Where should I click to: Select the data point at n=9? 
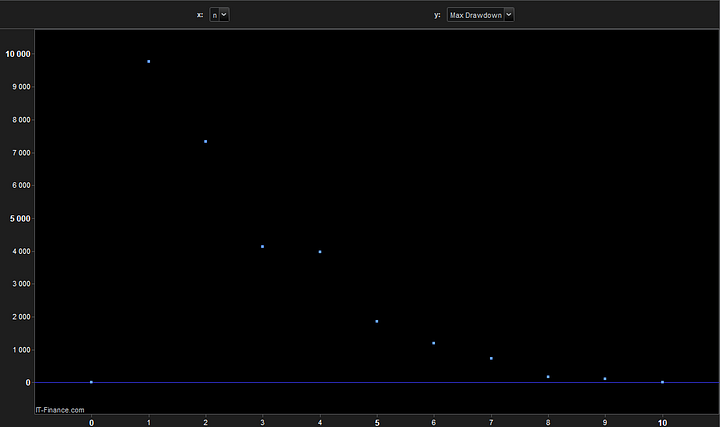click(x=605, y=379)
